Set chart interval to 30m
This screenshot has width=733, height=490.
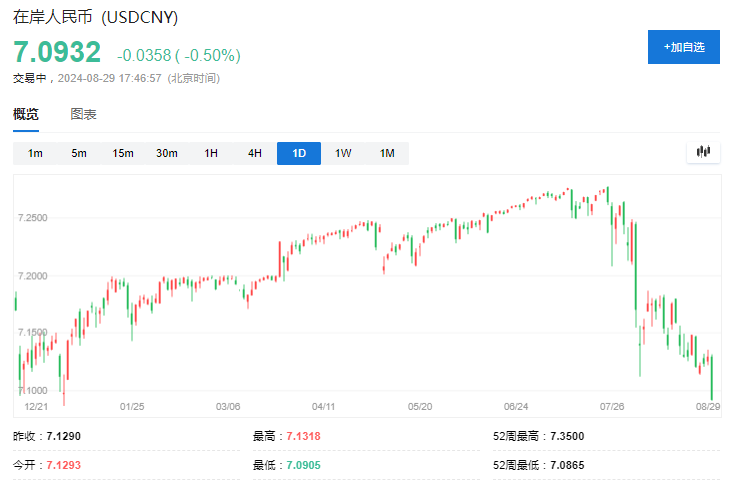point(167,153)
